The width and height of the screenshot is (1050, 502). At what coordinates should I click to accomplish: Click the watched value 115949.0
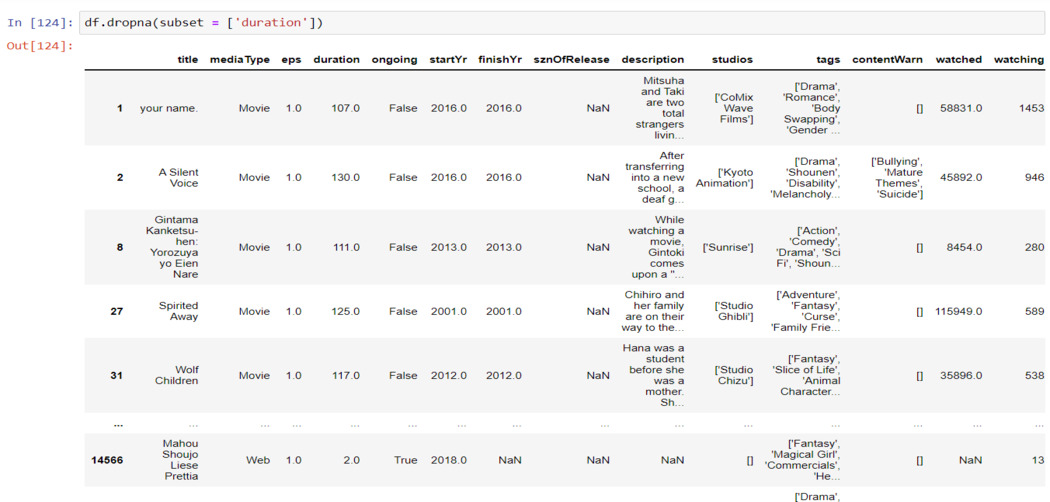(x=955, y=311)
